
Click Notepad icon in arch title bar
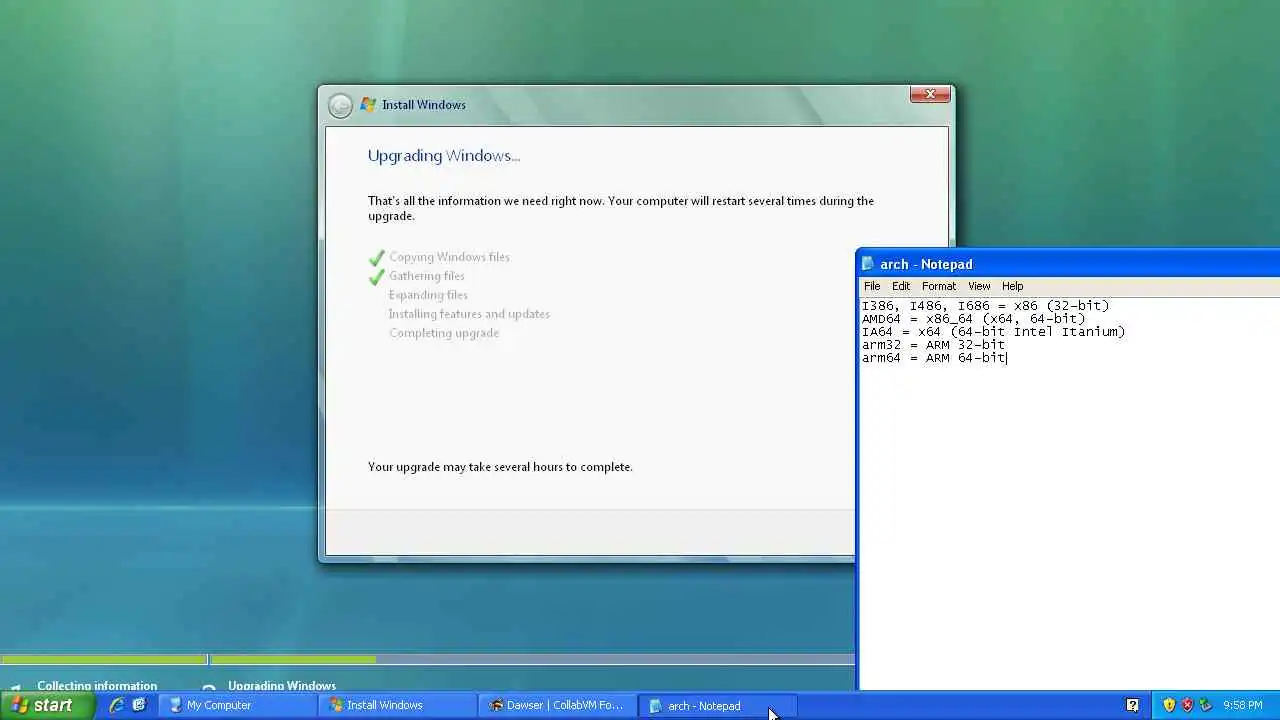868,264
